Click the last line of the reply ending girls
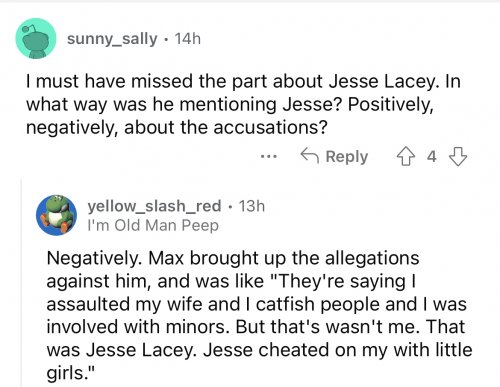This screenshot has height=387, width=500. 71,373
